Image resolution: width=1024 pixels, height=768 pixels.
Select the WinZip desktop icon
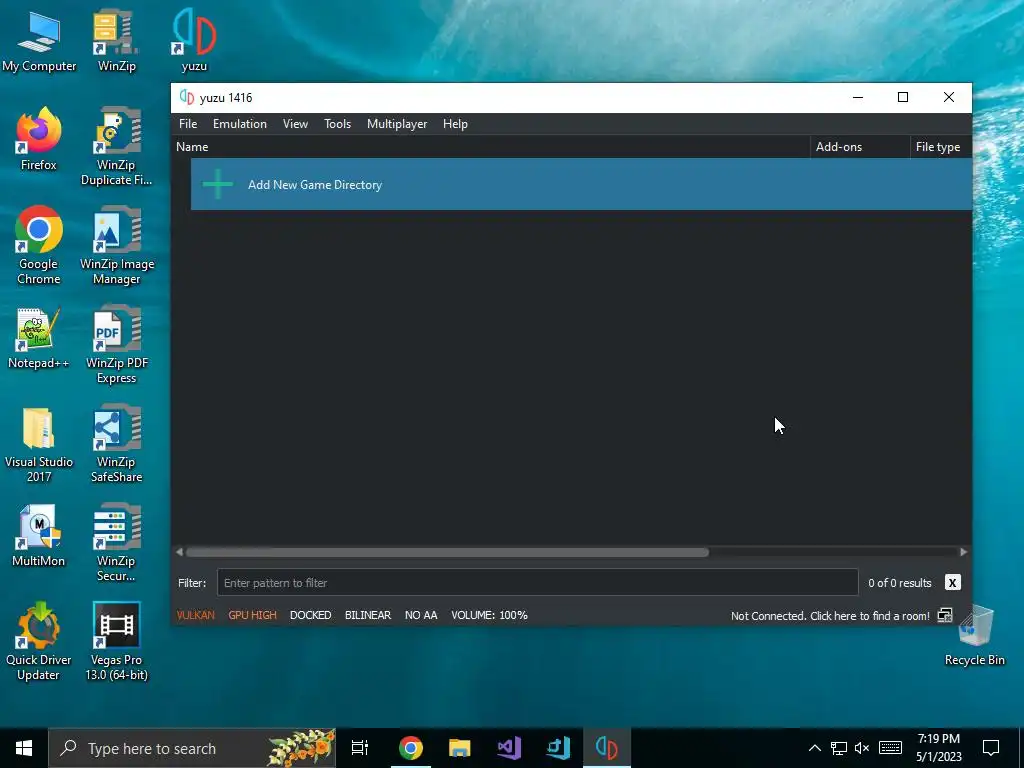click(x=116, y=40)
